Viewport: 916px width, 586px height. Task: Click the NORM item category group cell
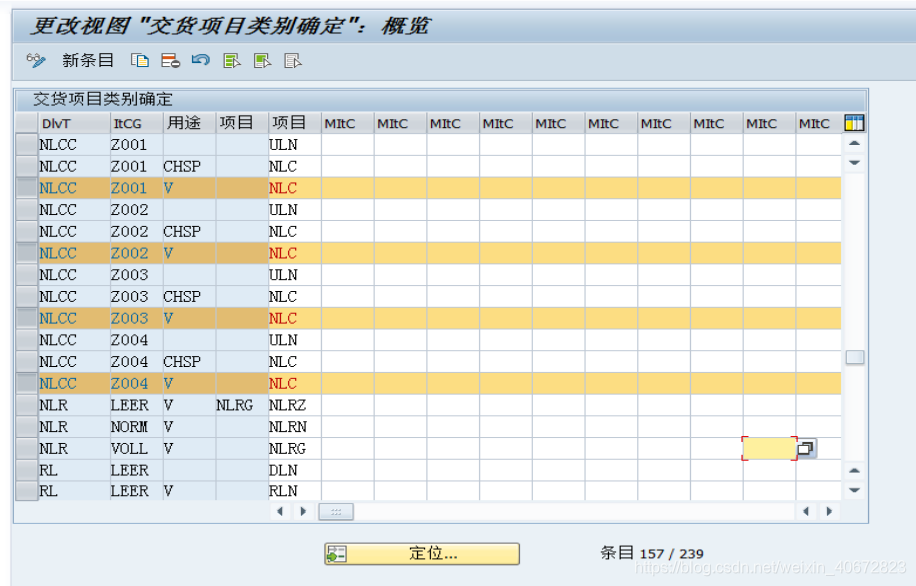tap(136, 427)
